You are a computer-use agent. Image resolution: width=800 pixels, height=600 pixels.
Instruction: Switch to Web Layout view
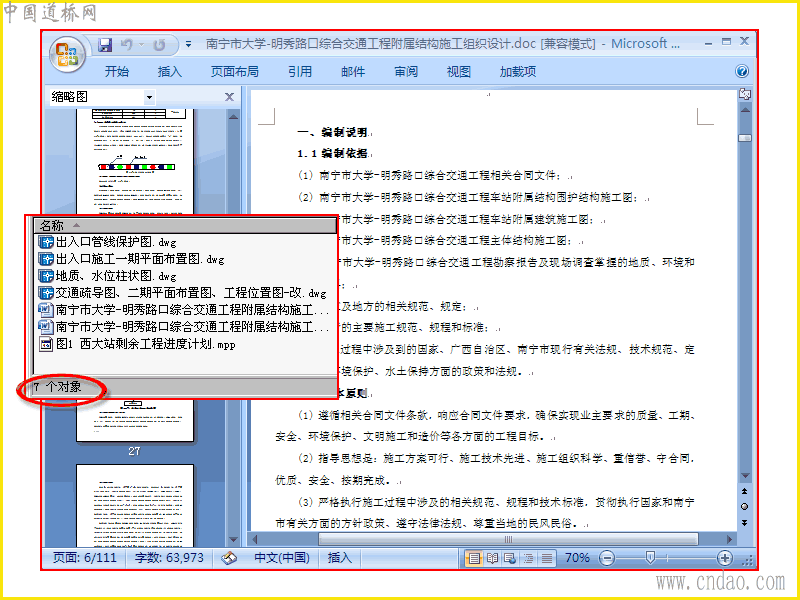tap(510, 558)
